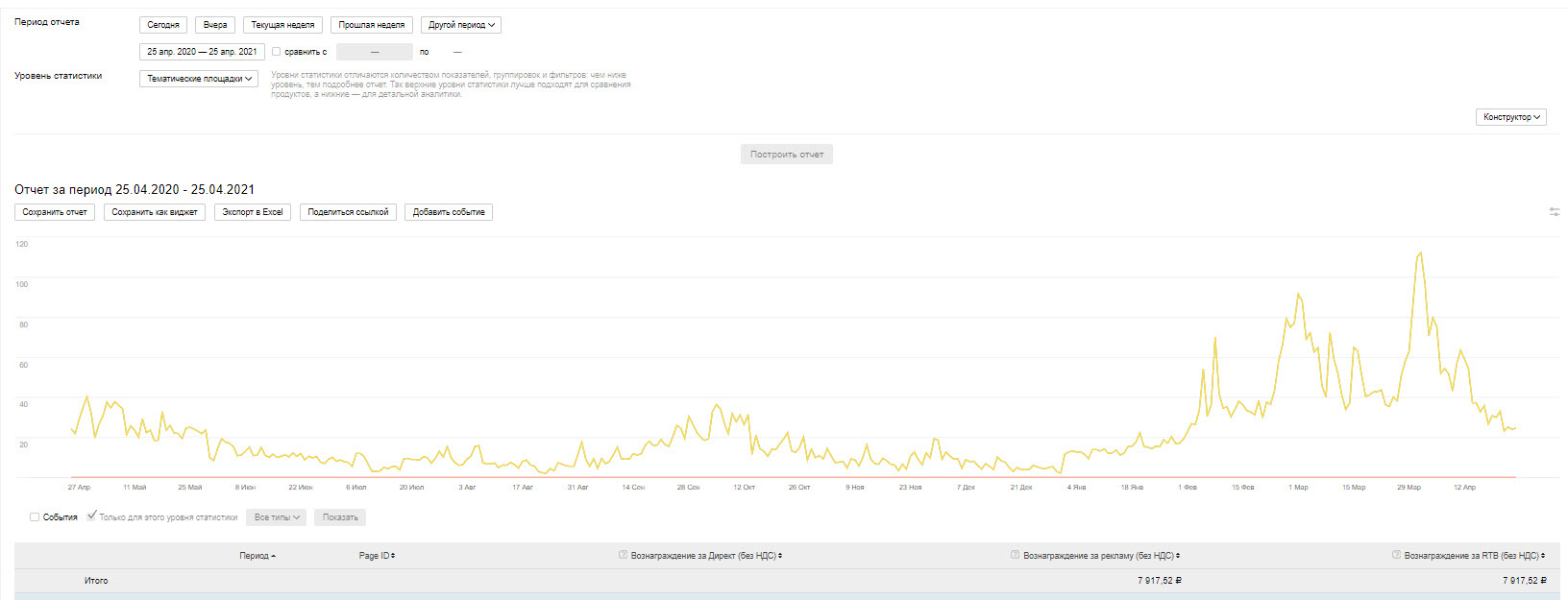Sort by Page ID column arrows
1568x600 pixels.
pyautogui.click(x=393, y=556)
